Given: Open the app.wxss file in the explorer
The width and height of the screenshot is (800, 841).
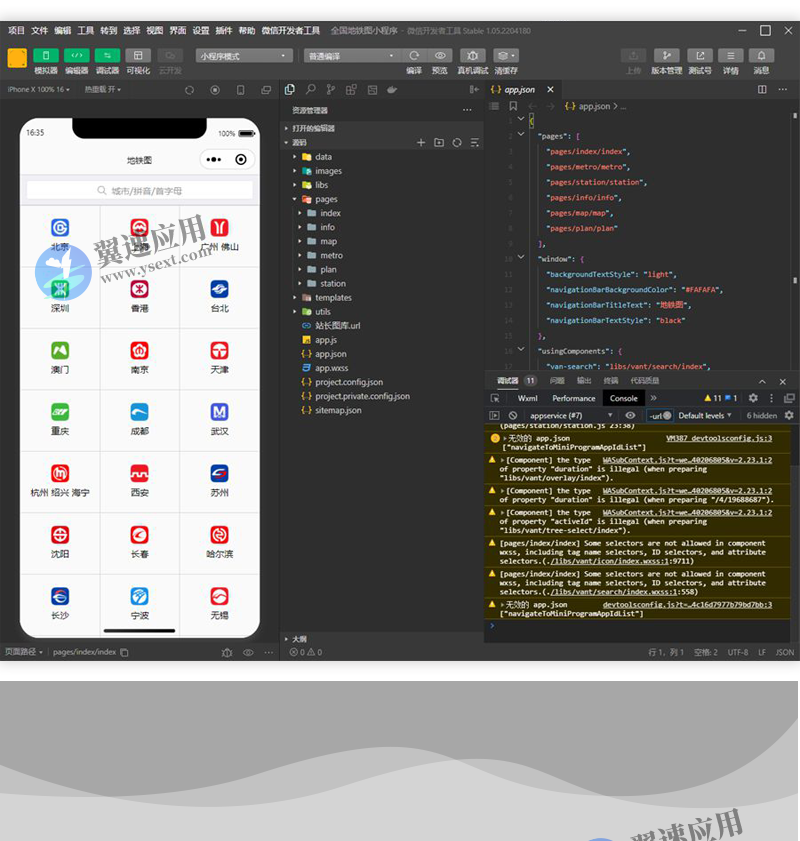Looking at the screenshot, I should tap(331, 368).
